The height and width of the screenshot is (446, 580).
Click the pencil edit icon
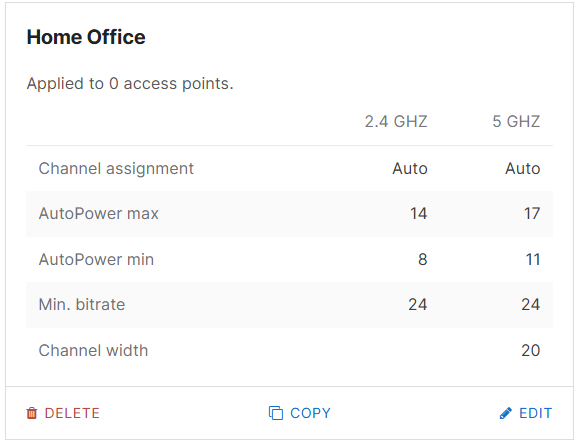click(506, 413)
